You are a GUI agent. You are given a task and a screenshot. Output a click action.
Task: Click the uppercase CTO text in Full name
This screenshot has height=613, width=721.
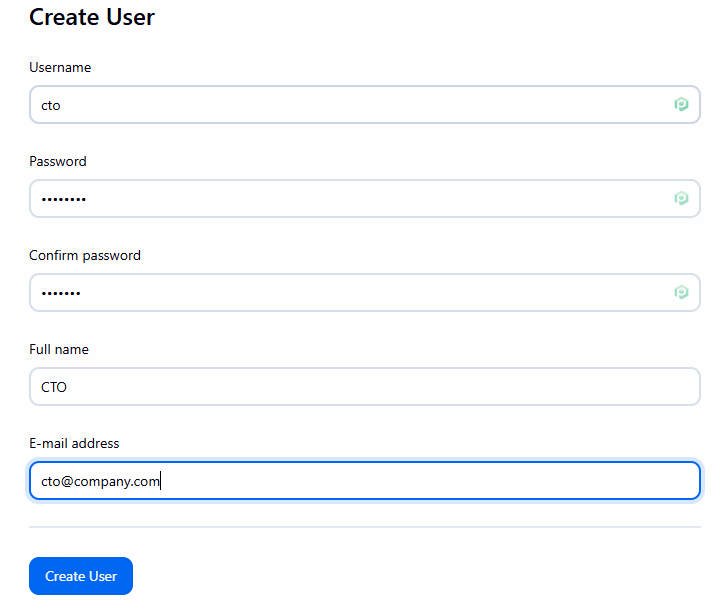[54, 387]
